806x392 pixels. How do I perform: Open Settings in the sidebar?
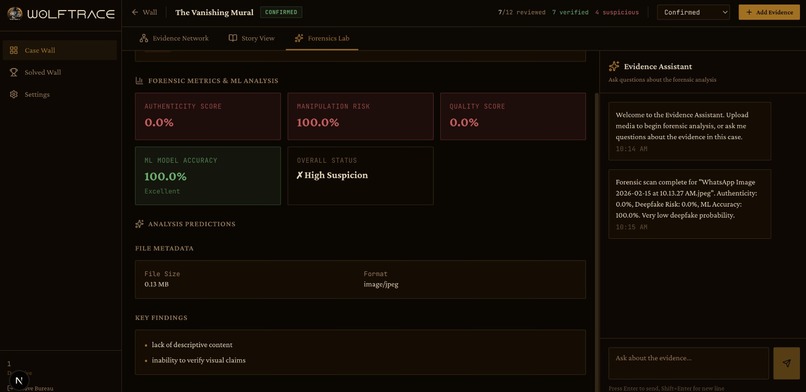click(60, 95)
